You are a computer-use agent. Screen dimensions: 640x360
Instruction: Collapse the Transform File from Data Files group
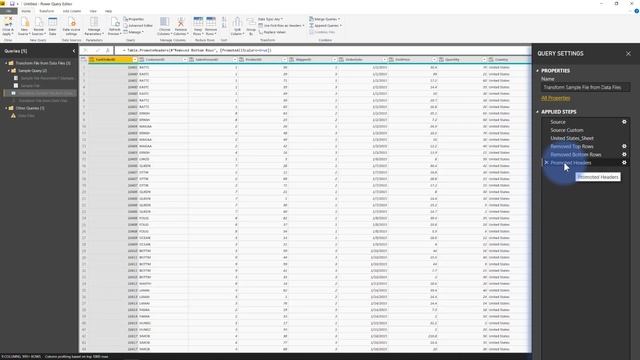pos(6,63)
